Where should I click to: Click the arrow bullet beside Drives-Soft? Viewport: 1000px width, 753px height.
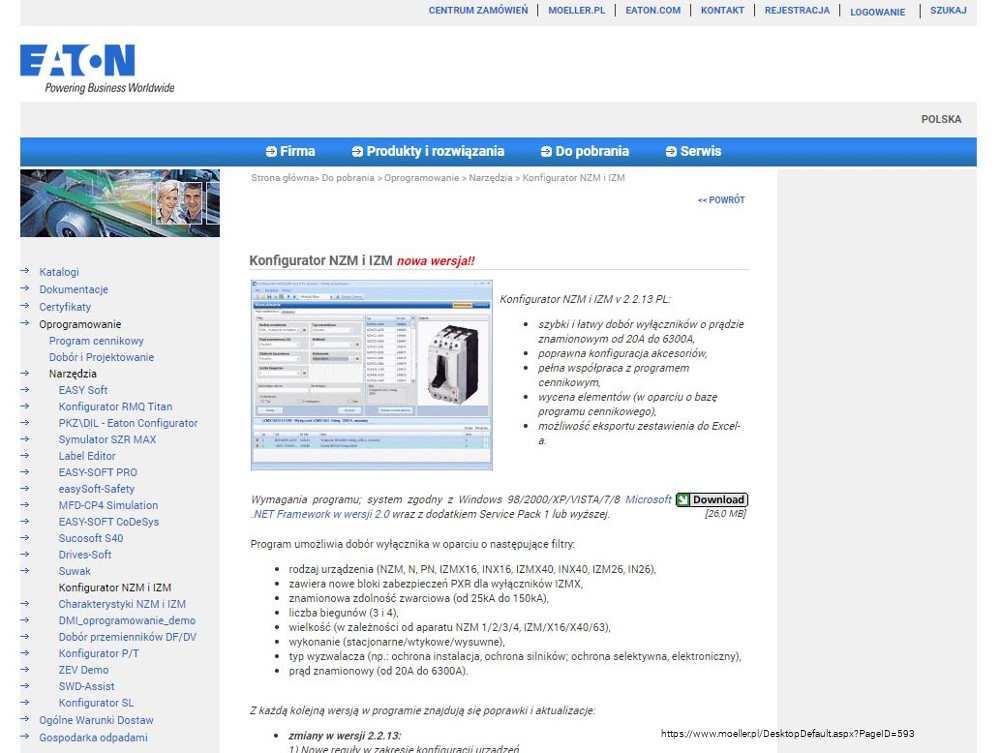tap(25, 554)
